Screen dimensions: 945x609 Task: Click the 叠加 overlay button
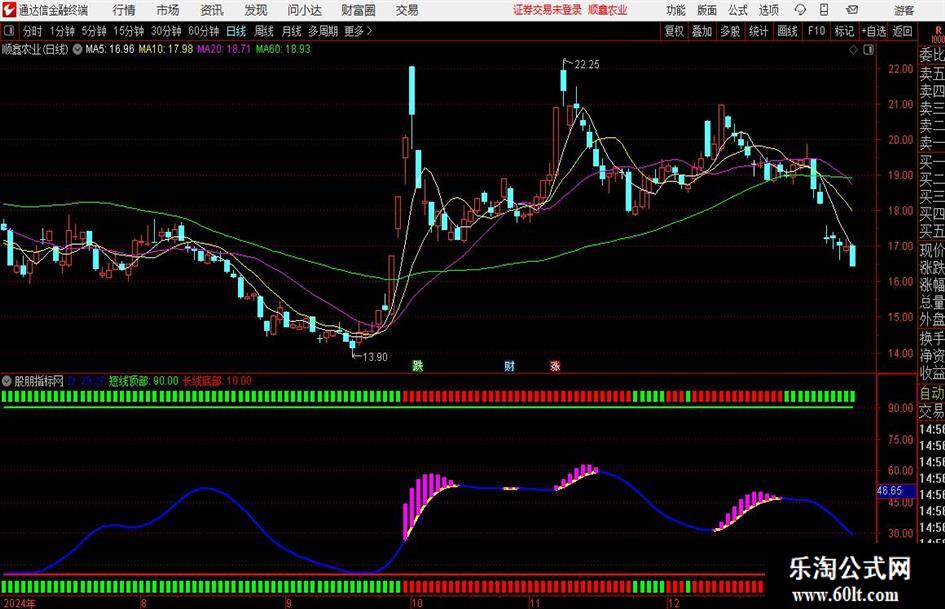[702, 31]
